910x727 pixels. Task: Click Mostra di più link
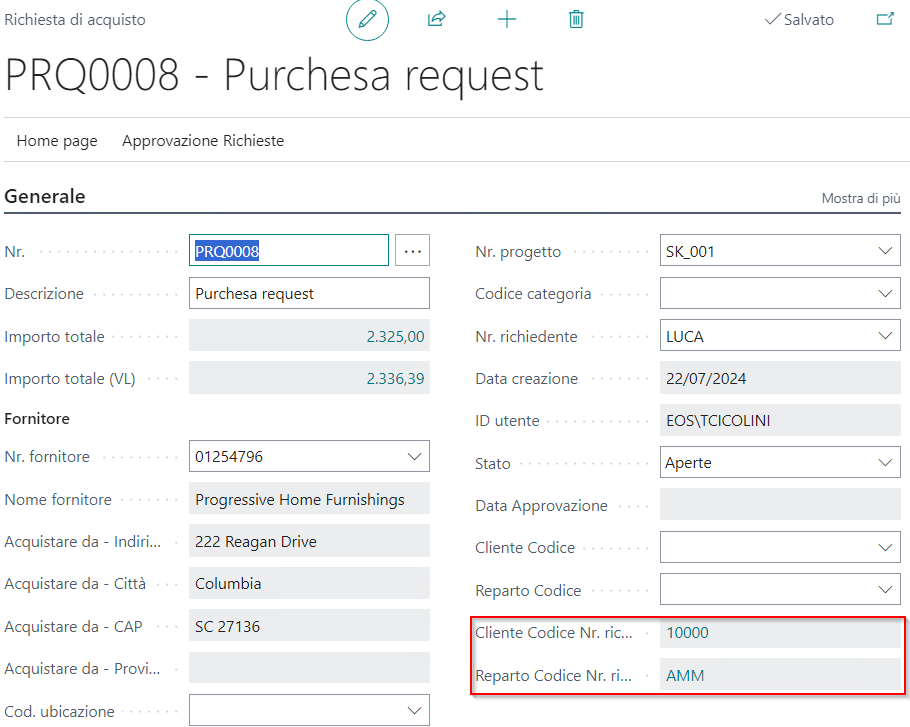point(861,198)
